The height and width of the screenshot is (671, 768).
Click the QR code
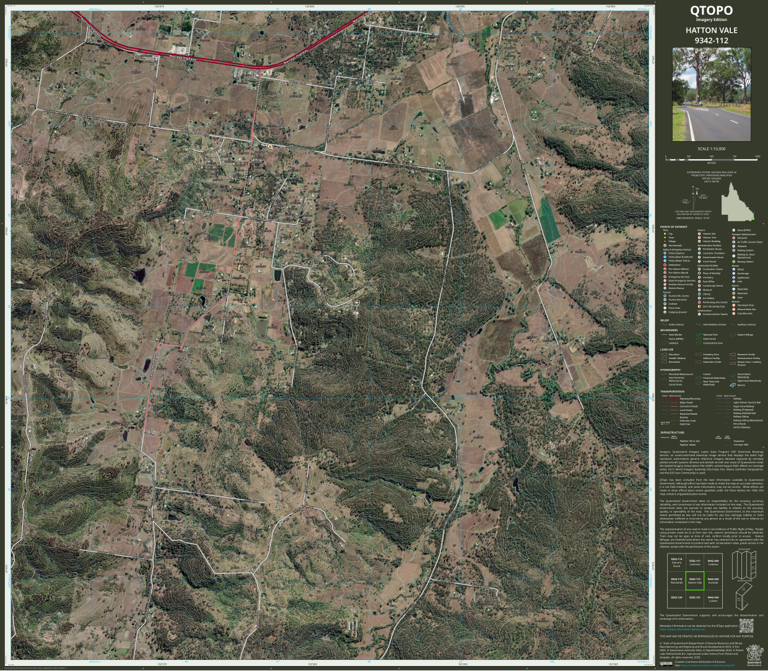[746, 625]
